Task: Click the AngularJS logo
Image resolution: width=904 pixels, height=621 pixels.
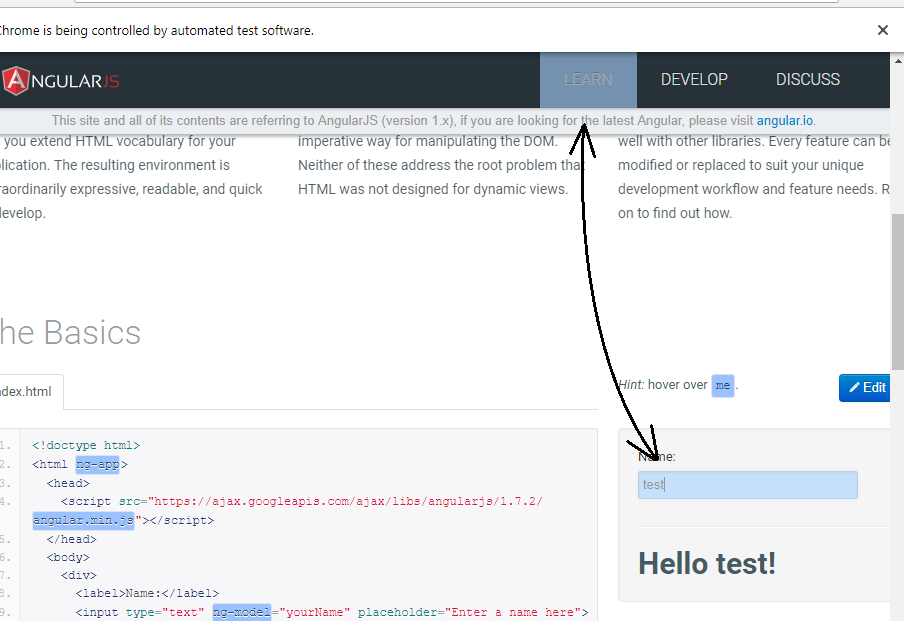Action: pyautogui.click(x=60, y=81)
